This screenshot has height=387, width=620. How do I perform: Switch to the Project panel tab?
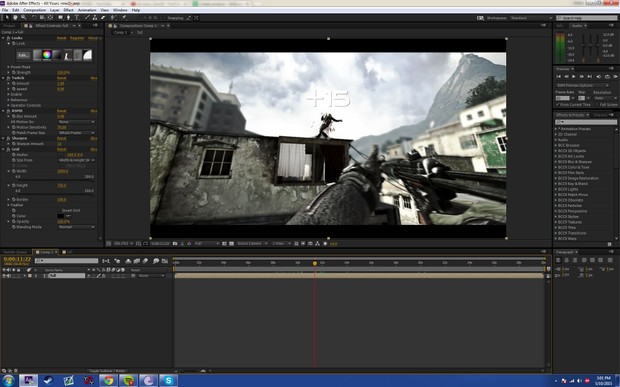[9, 26]
